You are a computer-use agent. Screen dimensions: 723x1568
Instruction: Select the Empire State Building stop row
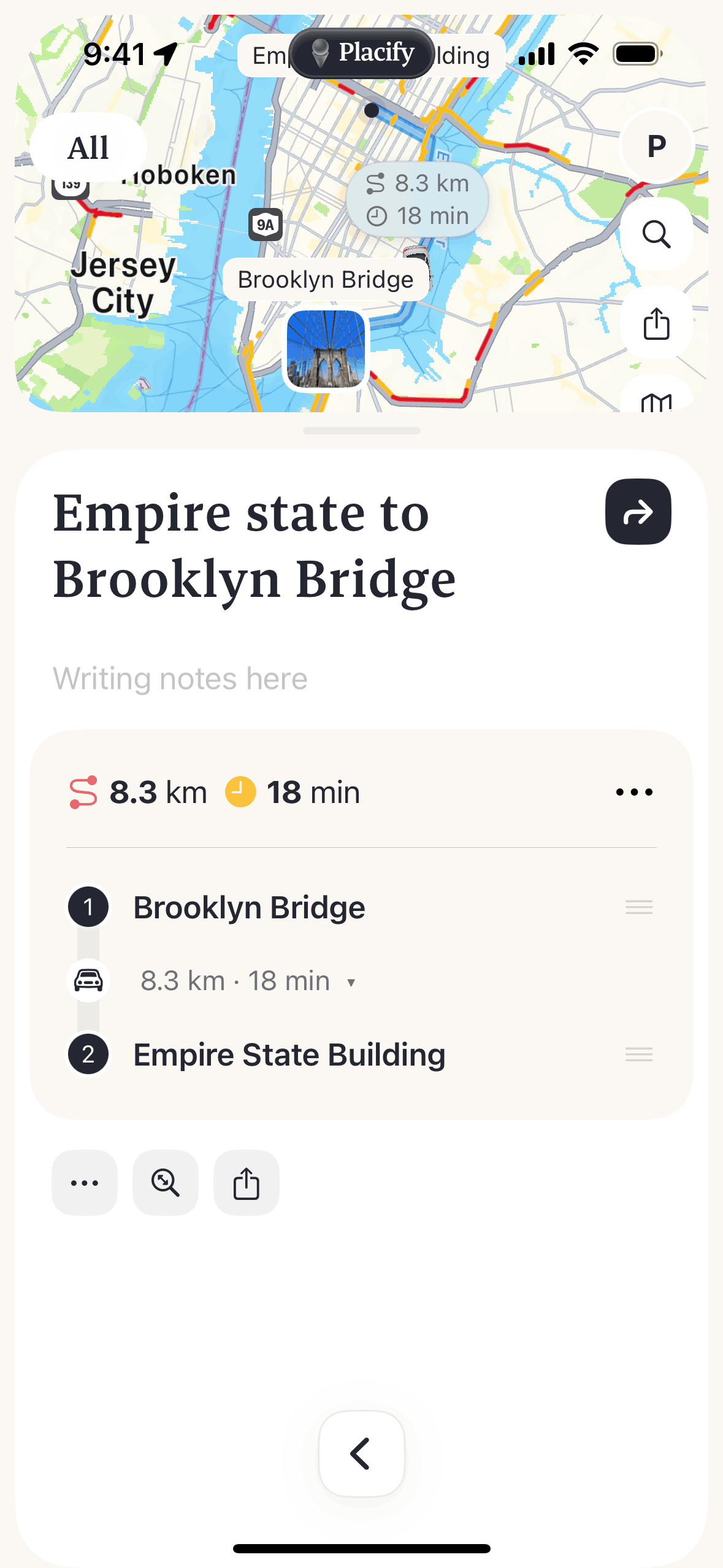click(x=289, y=1055)
